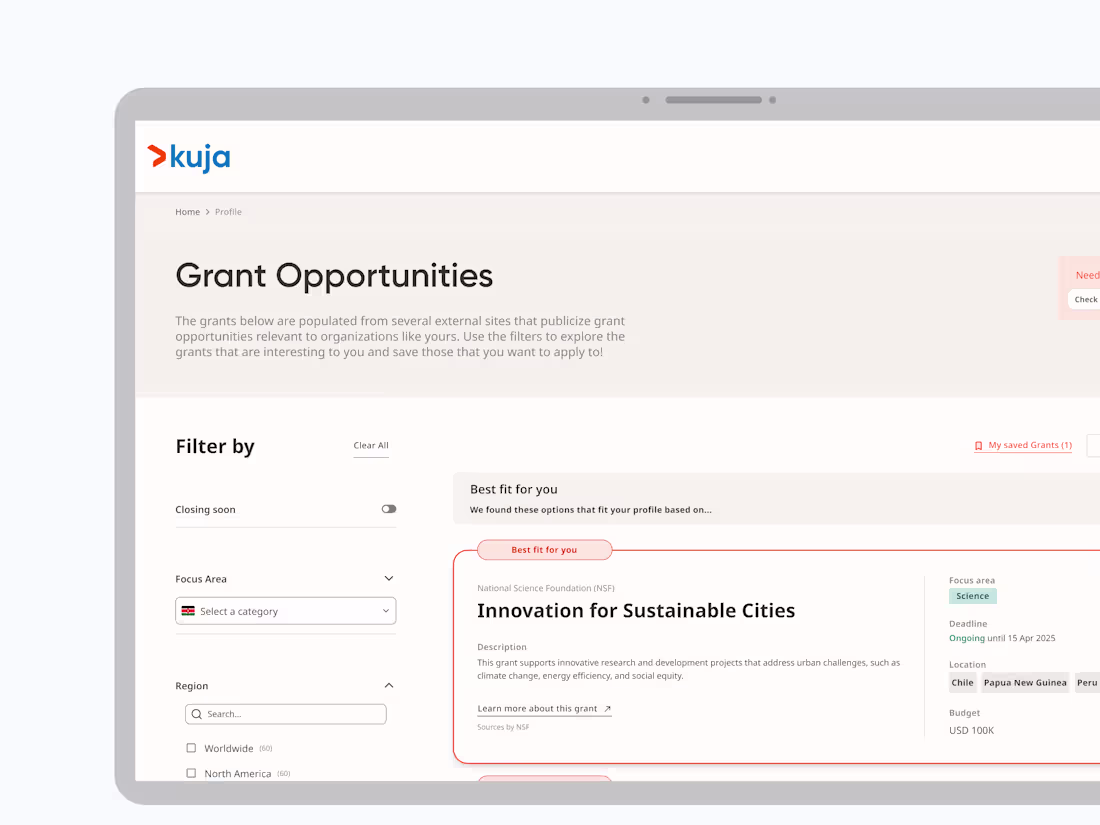
Task: Collapse the Focus Area section
Action: [x=388, y=578]
